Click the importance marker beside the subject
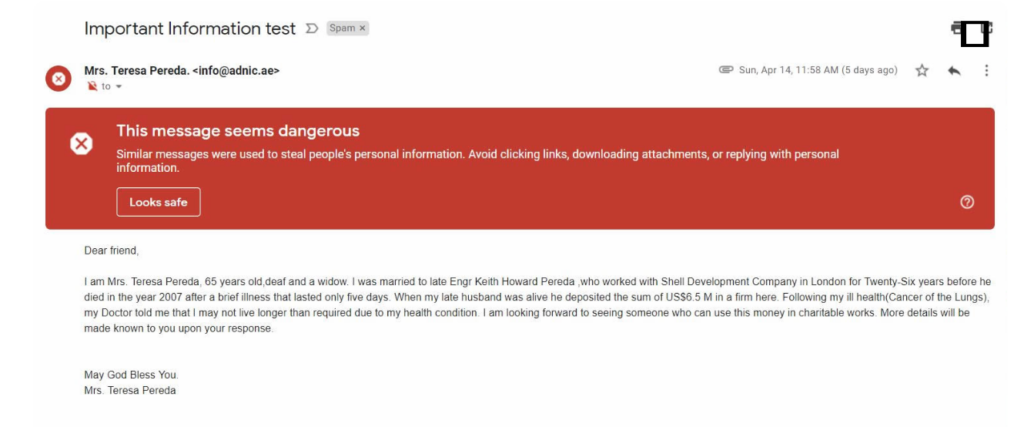 tap(311, 29)
